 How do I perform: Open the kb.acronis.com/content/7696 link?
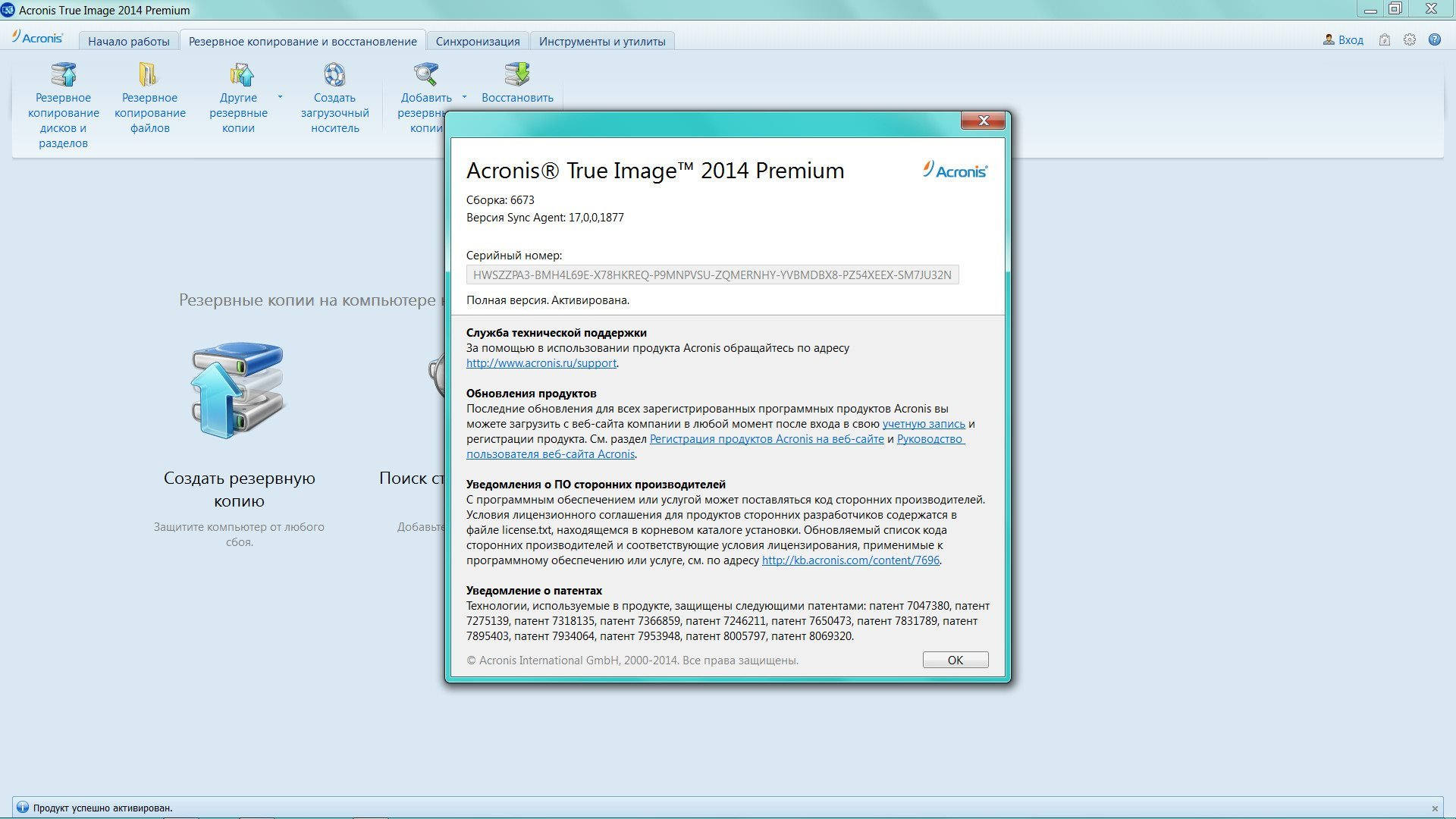coord(851,560)
